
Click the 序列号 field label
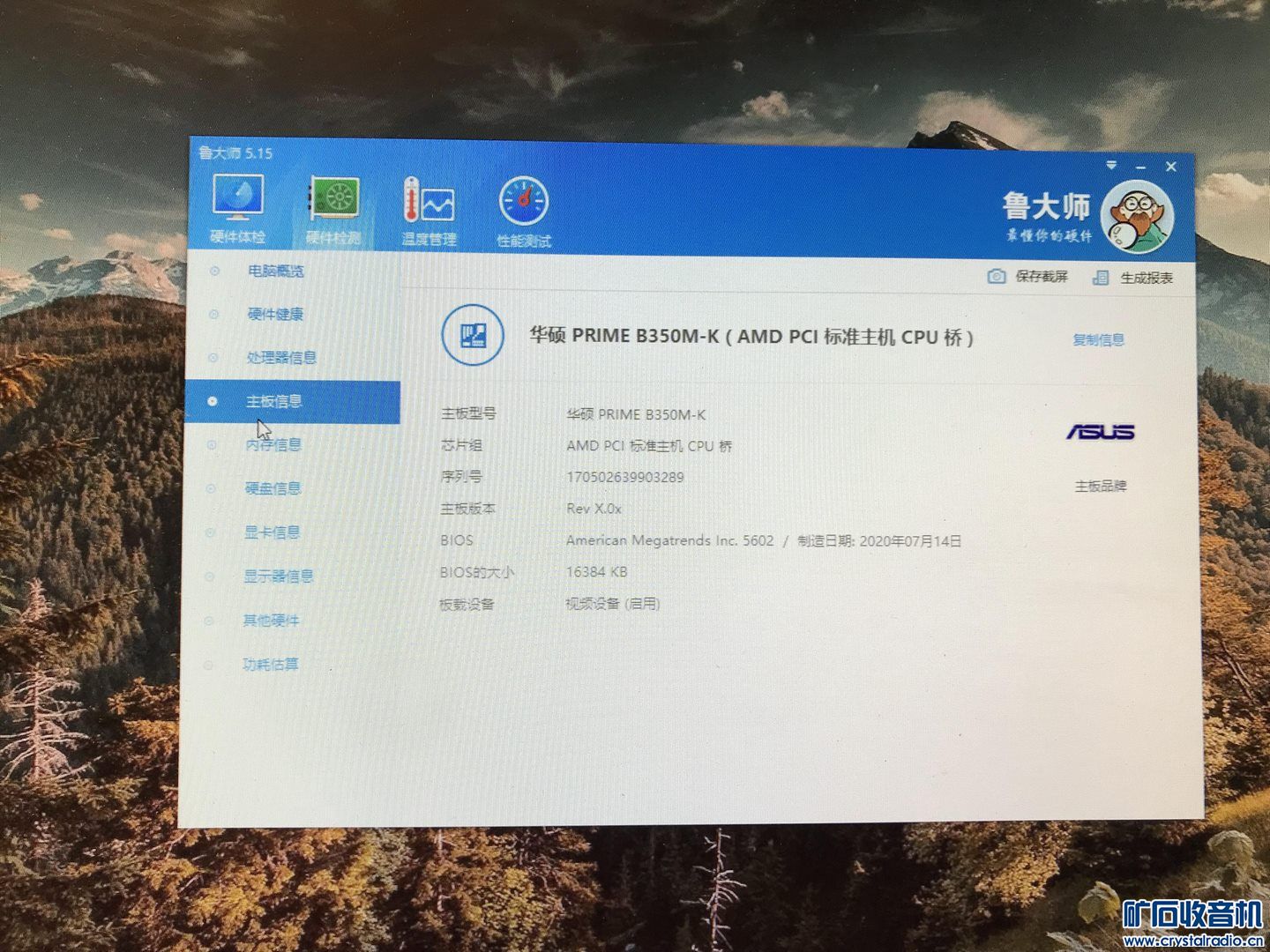(x=460, y=477)
